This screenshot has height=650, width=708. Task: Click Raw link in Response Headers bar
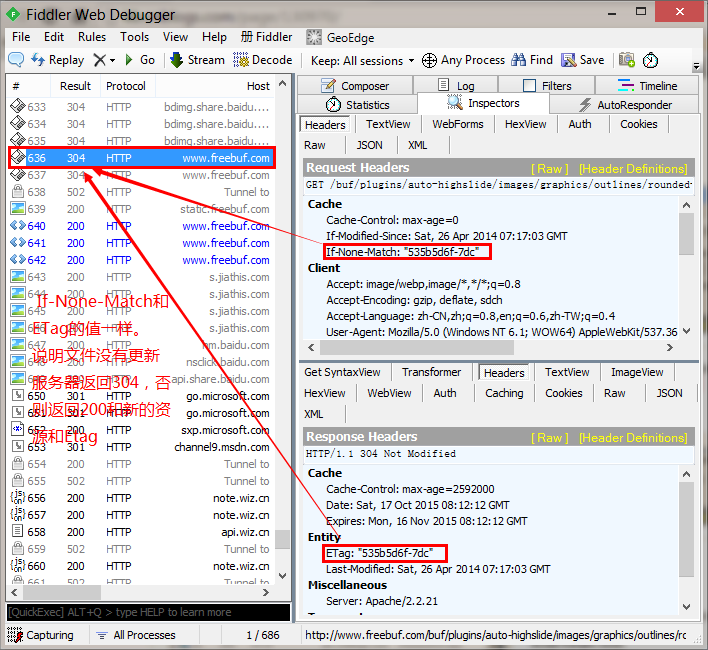(550, 438)
